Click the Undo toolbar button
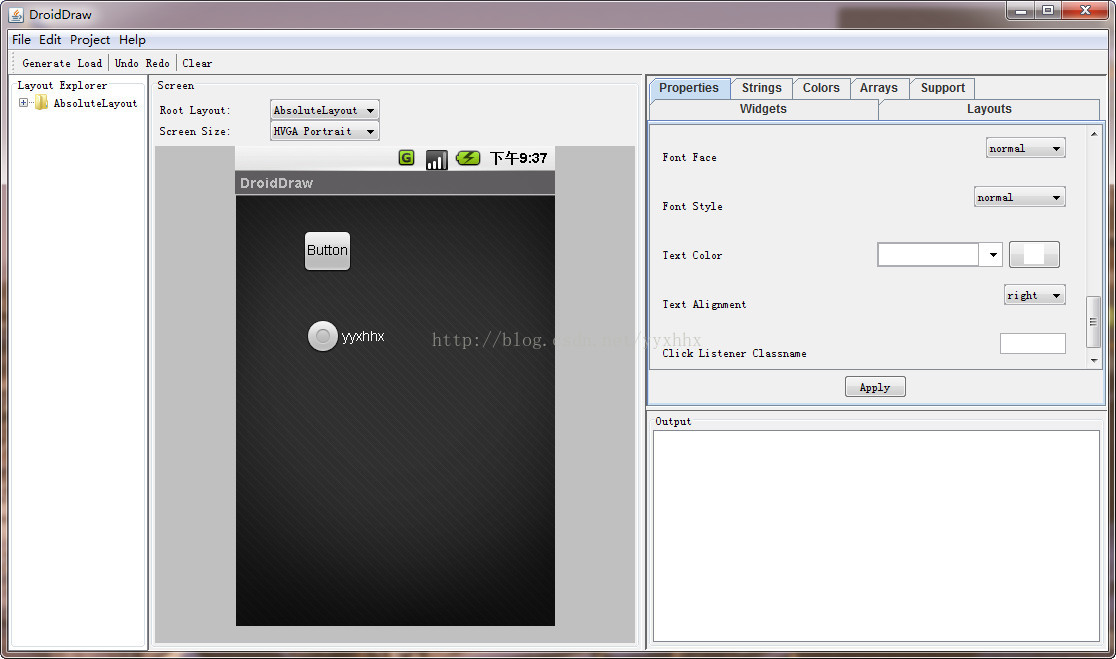Viewport: 1116px width, 659px height. pyautogui.click(x=127, y=63)
